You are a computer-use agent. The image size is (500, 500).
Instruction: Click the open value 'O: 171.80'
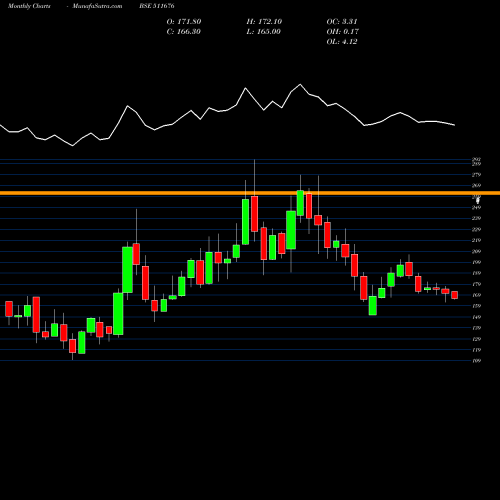point(184,22)
